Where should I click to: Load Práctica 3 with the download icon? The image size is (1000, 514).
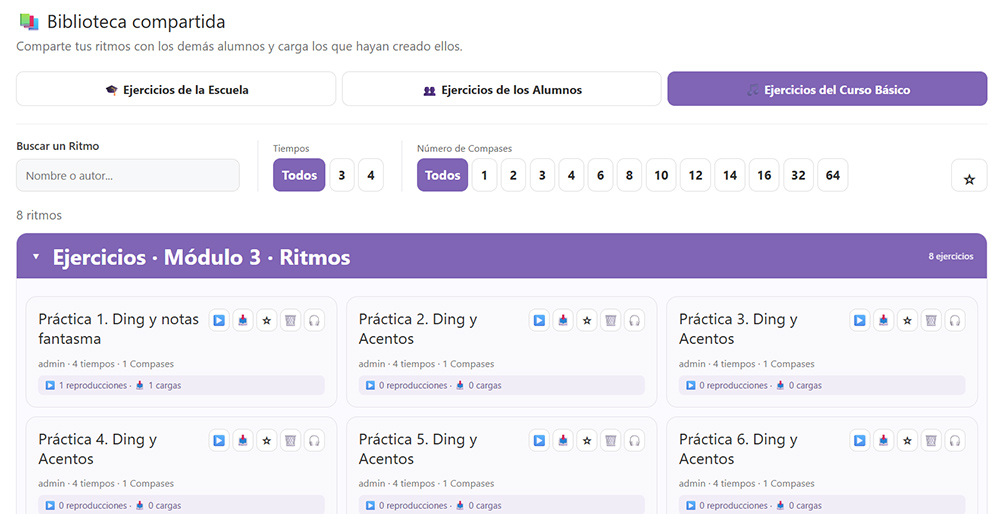pyautogui.click(x=883, y=320)
